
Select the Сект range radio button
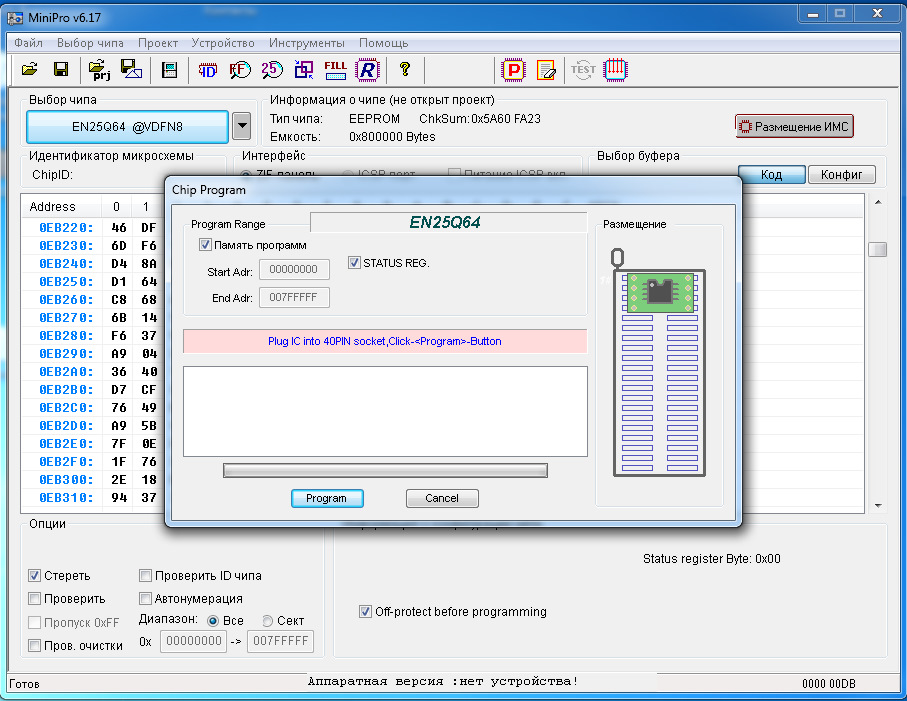coord(267,621)
